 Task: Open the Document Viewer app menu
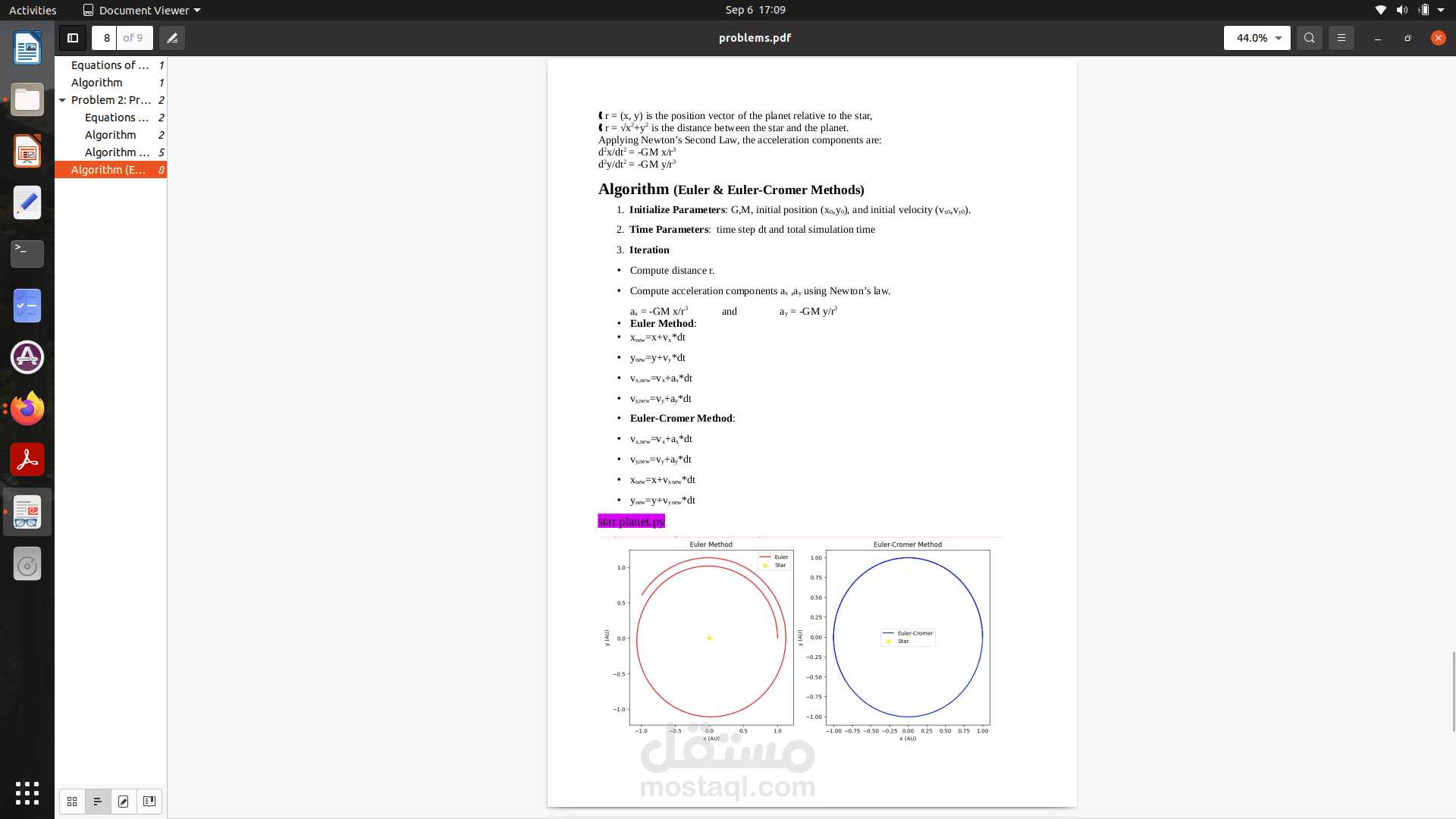pyautogui.click(x=142, y=10)
